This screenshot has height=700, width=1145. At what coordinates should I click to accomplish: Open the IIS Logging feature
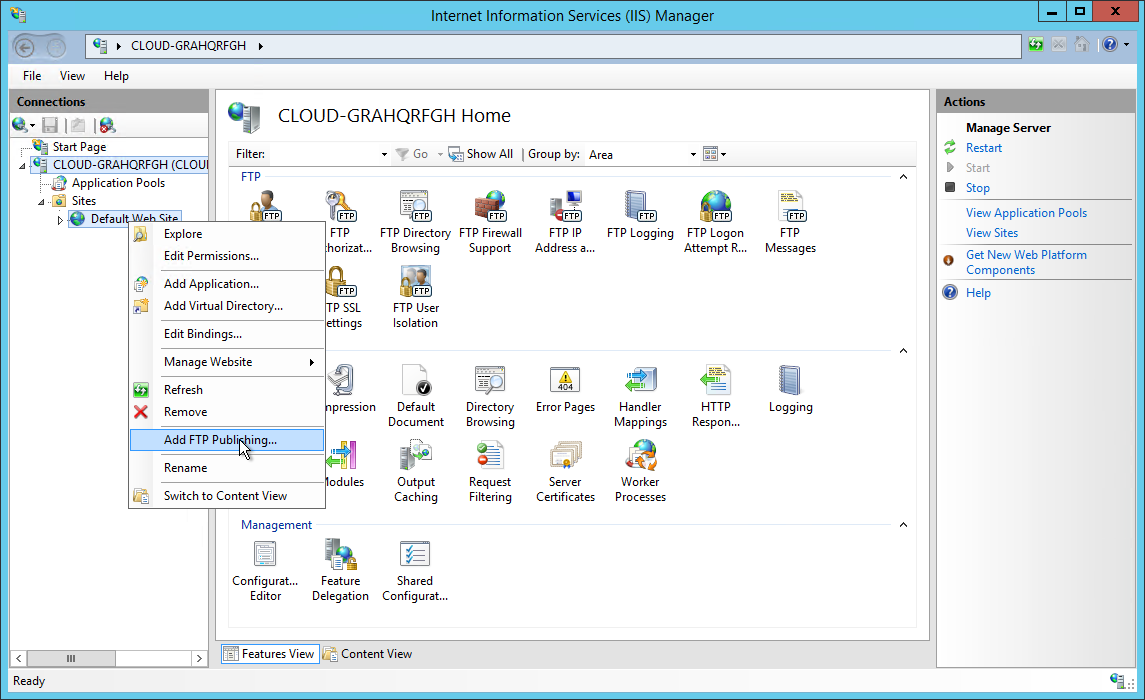coord(790,390)
